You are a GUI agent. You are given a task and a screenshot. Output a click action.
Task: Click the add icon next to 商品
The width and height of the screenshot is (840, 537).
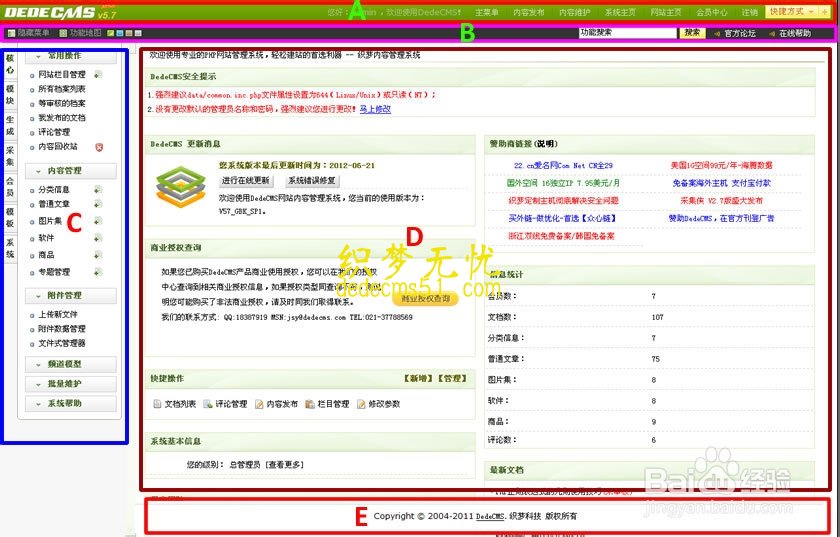coord(98,255)
